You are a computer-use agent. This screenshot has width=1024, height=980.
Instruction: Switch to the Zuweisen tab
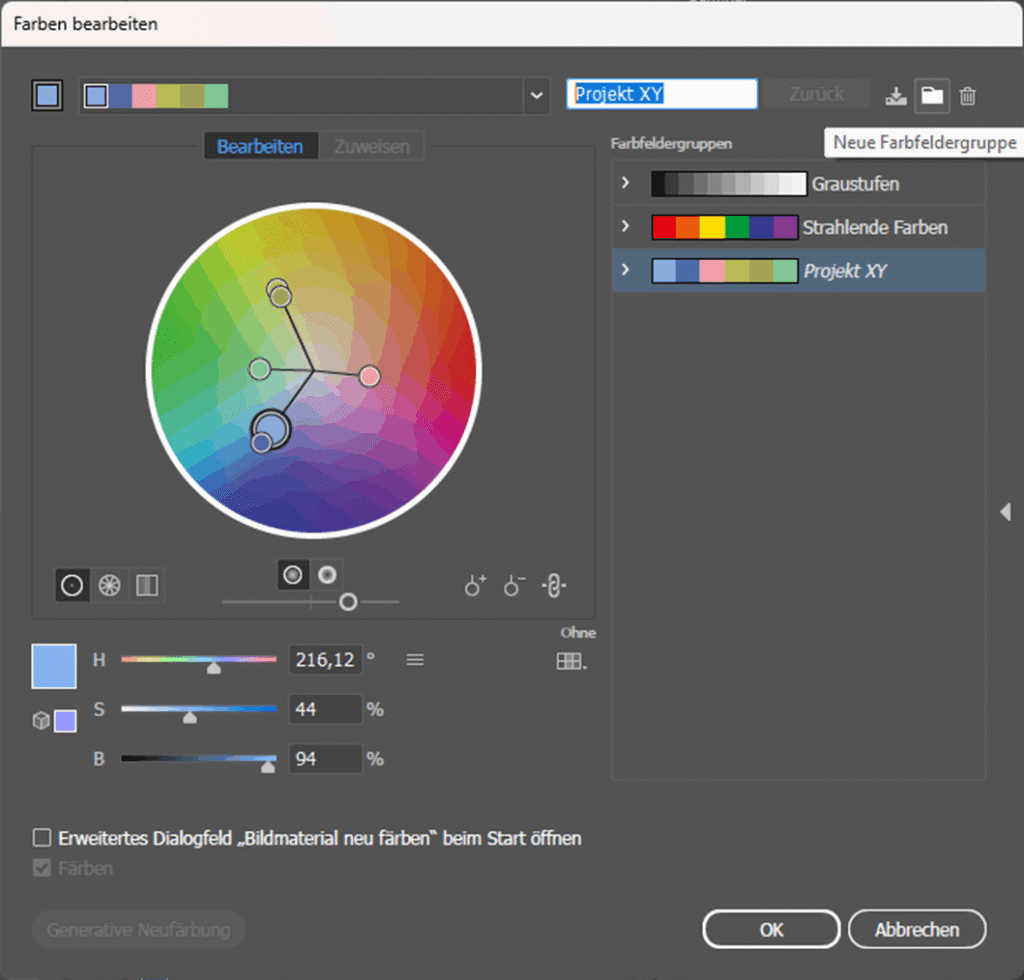coord(371,147)
